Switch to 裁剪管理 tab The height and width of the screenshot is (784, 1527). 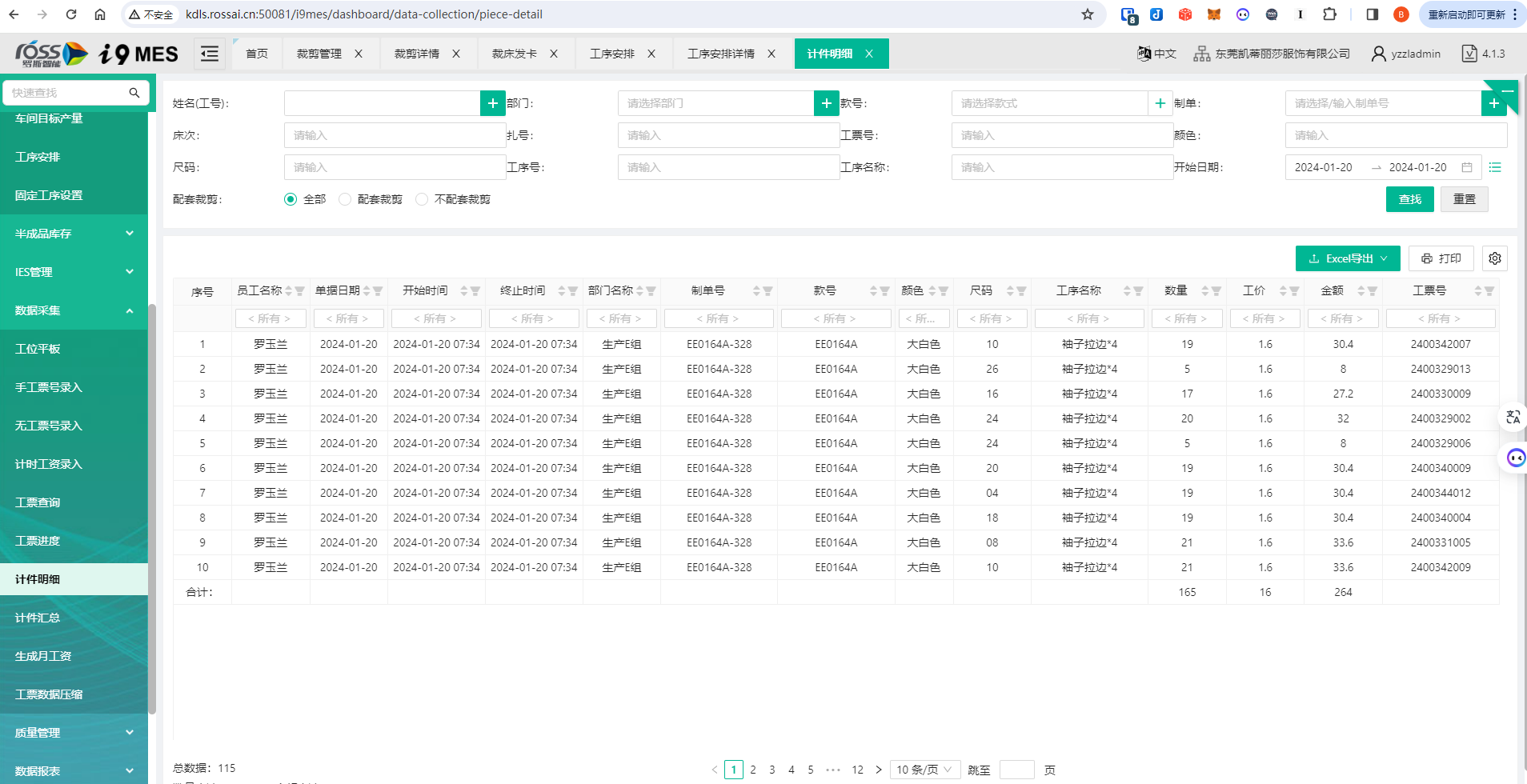pos(319,54)
